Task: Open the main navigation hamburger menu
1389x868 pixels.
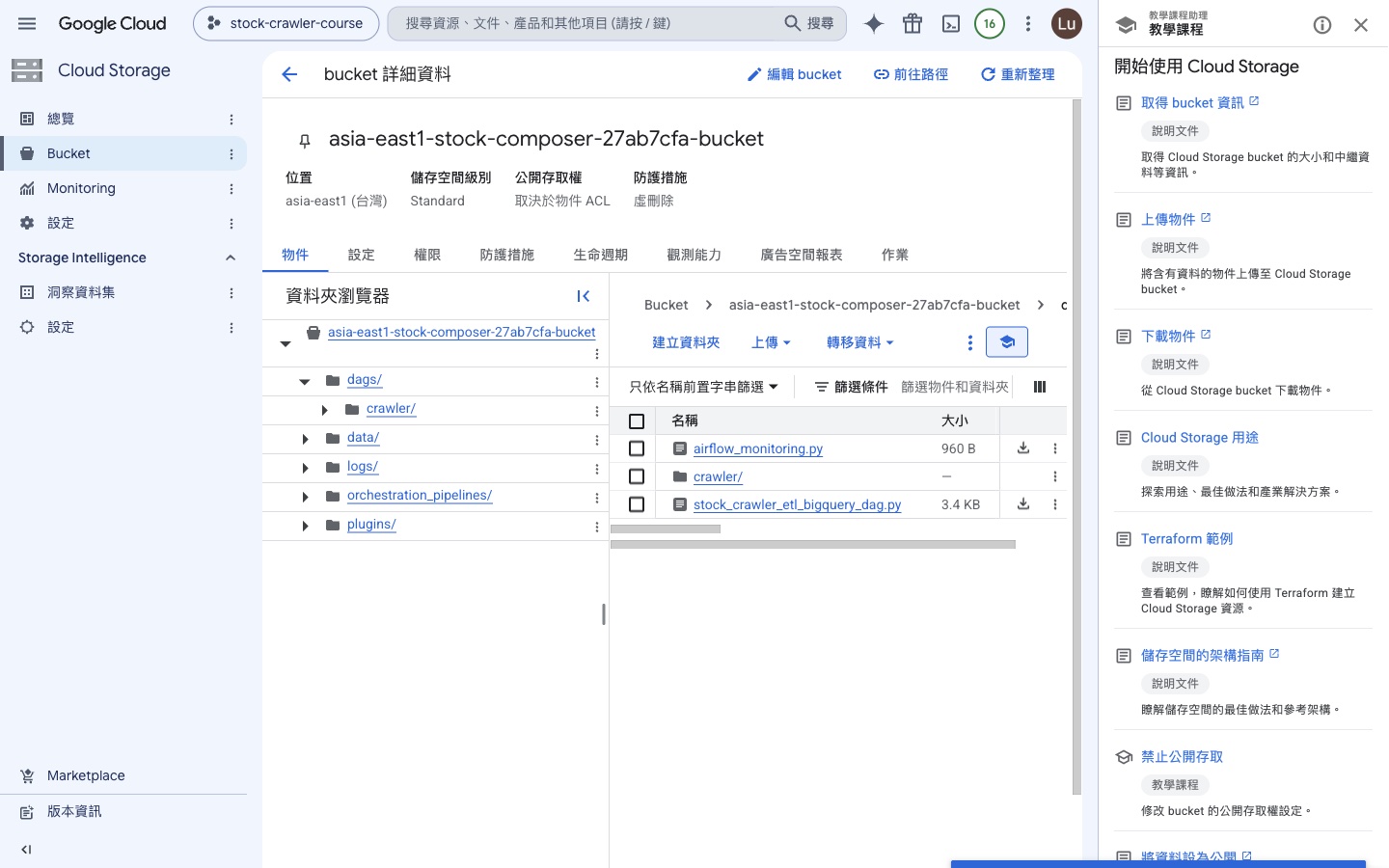Action: click(27, 24)
